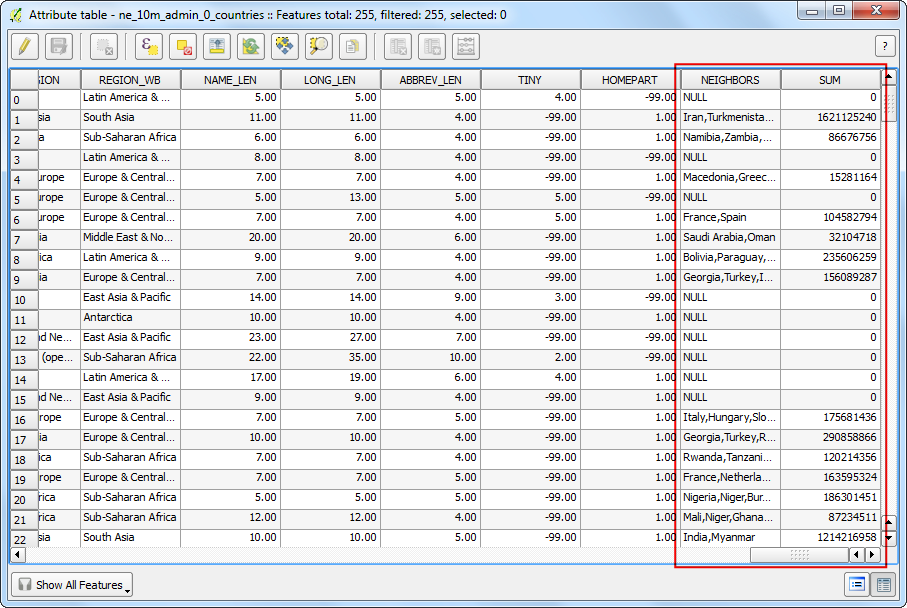Switch to form view icon at bottom right
Screen dimensions: 907x608
[857, 584]
